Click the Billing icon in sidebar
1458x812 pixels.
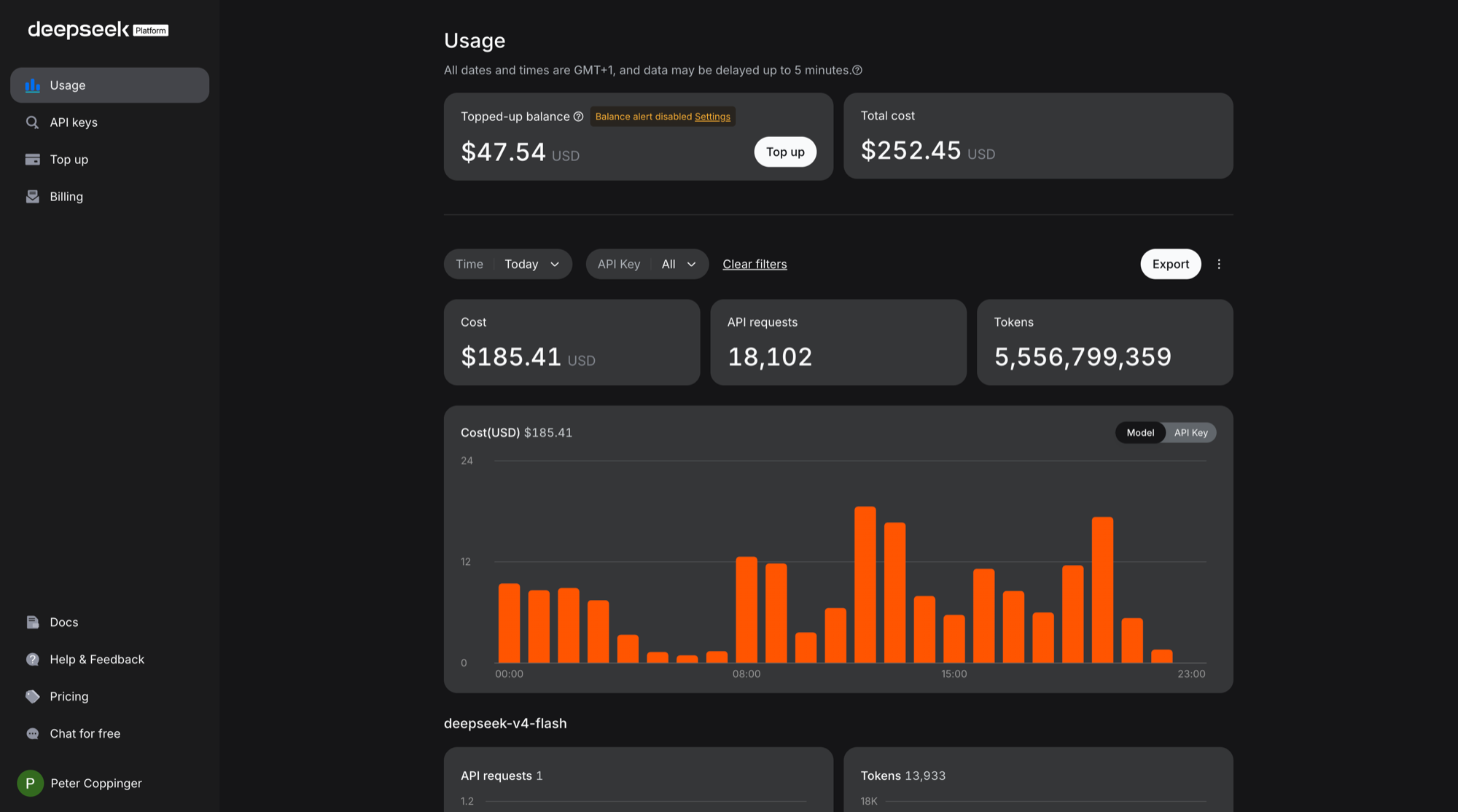tap(32, 197)
